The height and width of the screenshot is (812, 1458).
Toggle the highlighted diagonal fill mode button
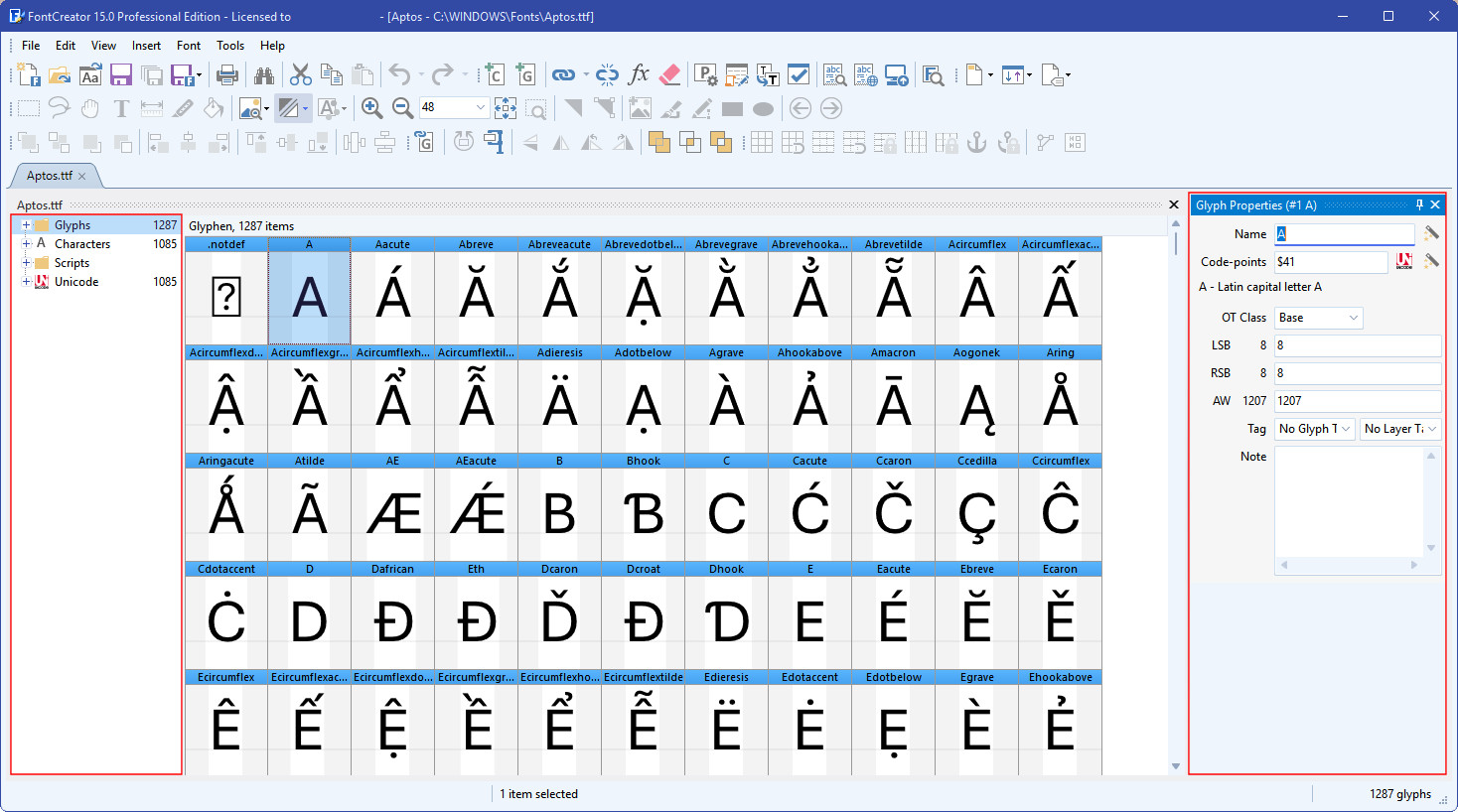tap(289, 107)
